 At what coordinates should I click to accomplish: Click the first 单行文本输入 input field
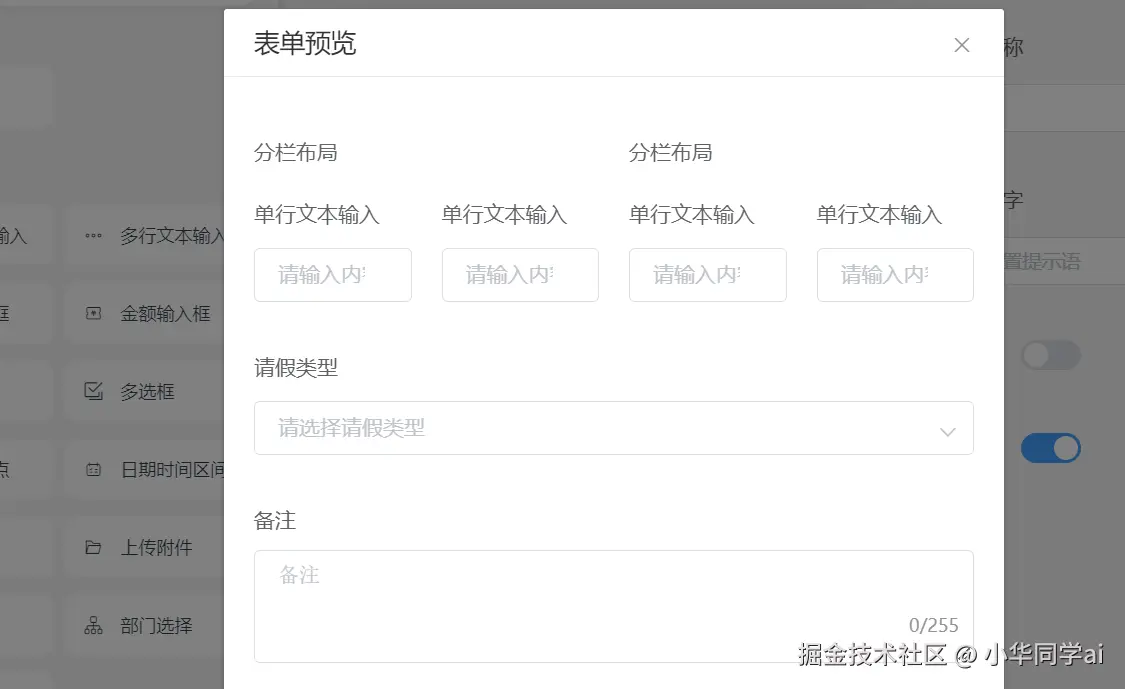pyautogui.click(x=333, y=275)
